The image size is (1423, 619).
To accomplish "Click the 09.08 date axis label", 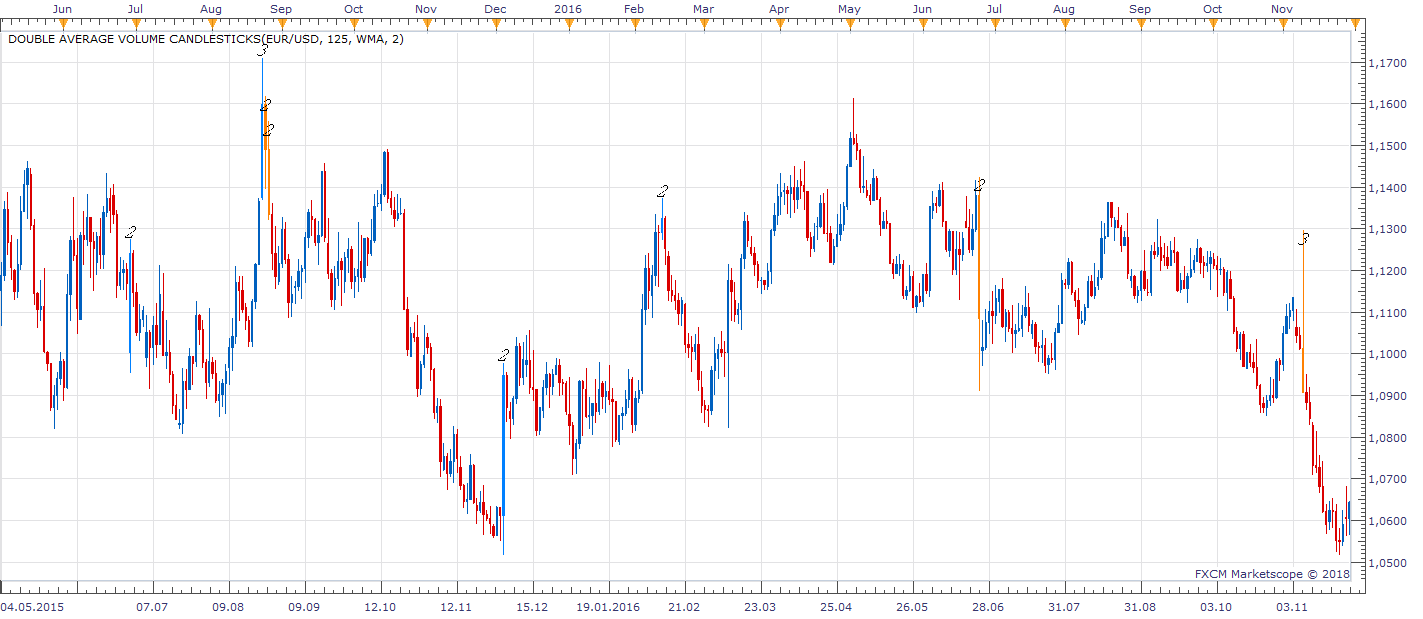I will [x=228, y=607].
